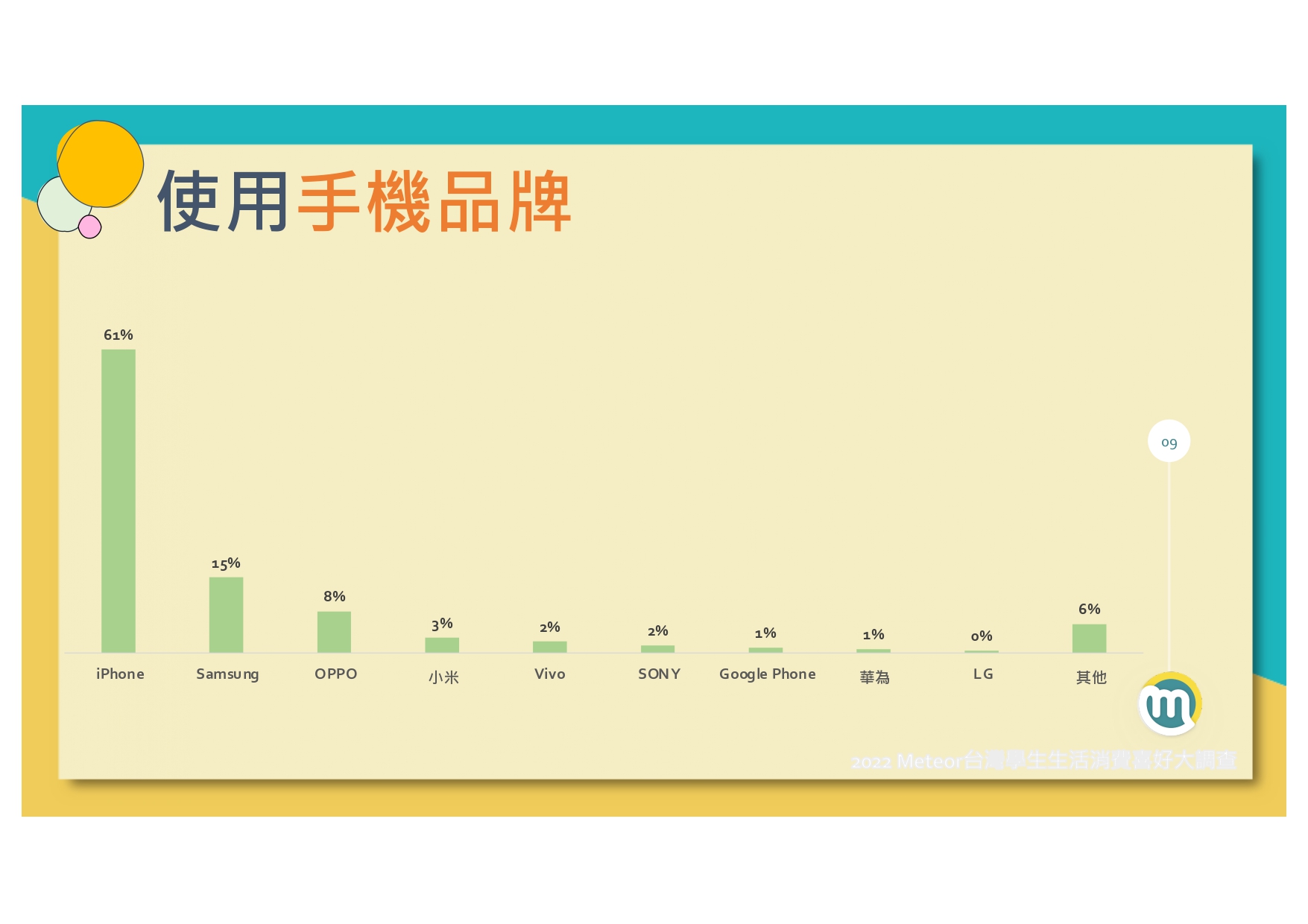This screenshot has height=924, width=1308.
Task: Click the 其他 axis label
Action: 1091,677
